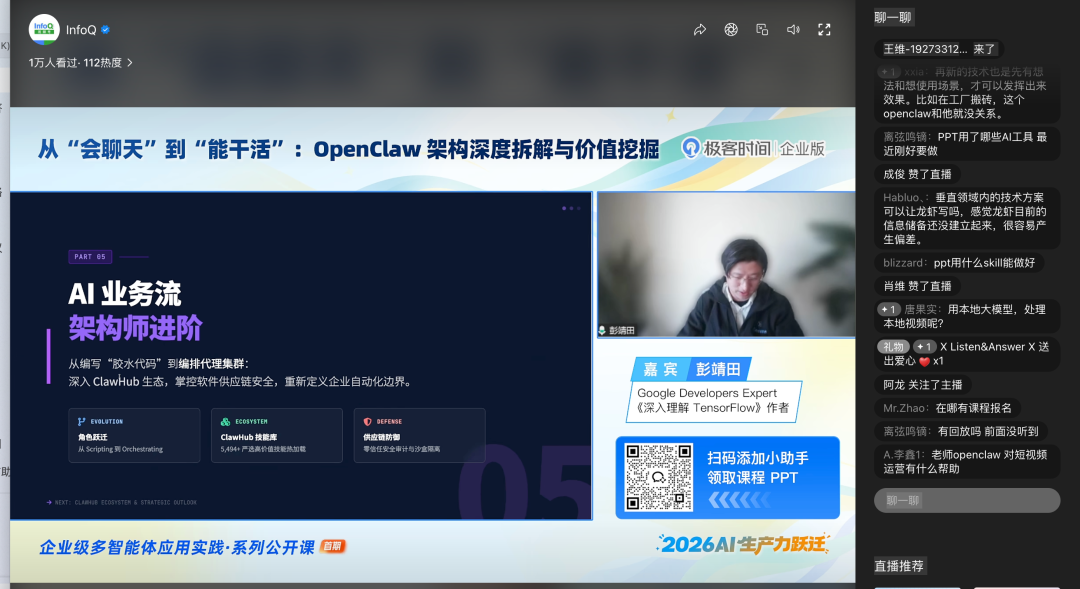Click the presenter 彭靖田 webcam video

coord(726,265)
